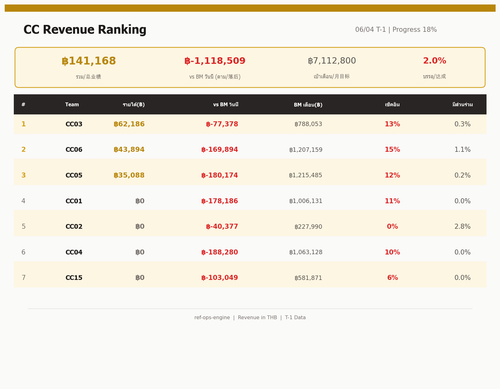This screenshot has height=389, width=500.
Task: Select the monthly target ฿7,112,800 value
Action: tap(332, 61)
